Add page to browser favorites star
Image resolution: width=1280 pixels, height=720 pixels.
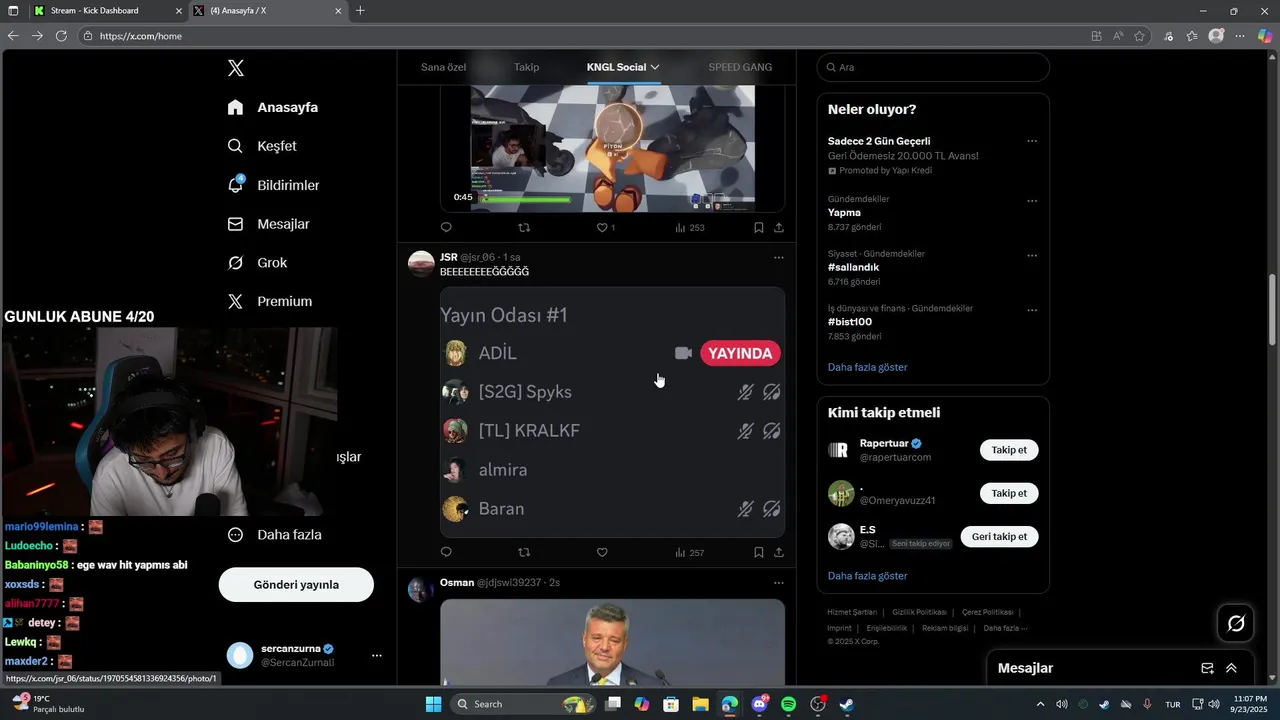(1140, 36)
